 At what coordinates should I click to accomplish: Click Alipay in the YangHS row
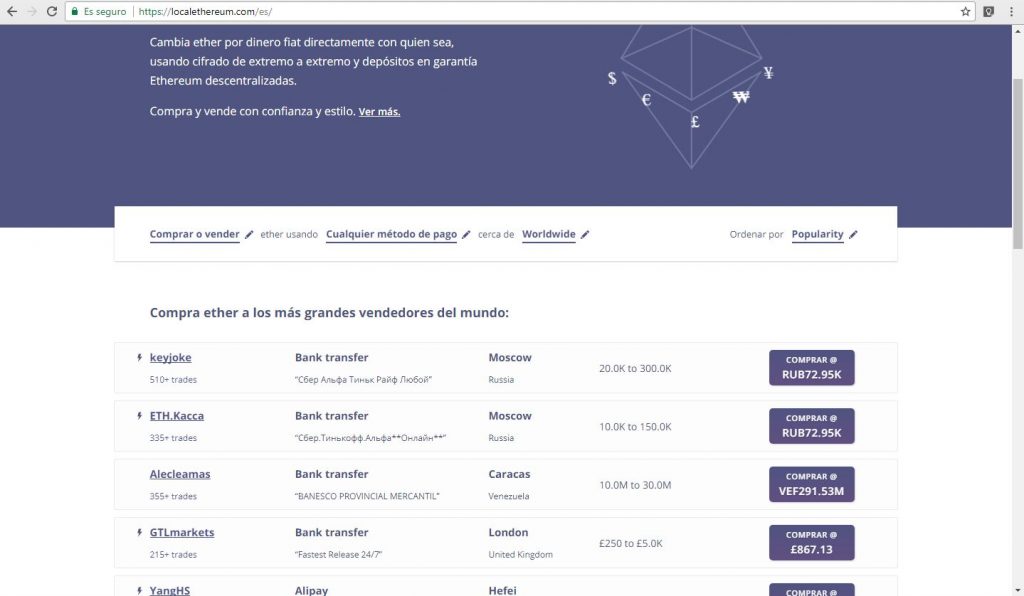(x=312, y=590)
